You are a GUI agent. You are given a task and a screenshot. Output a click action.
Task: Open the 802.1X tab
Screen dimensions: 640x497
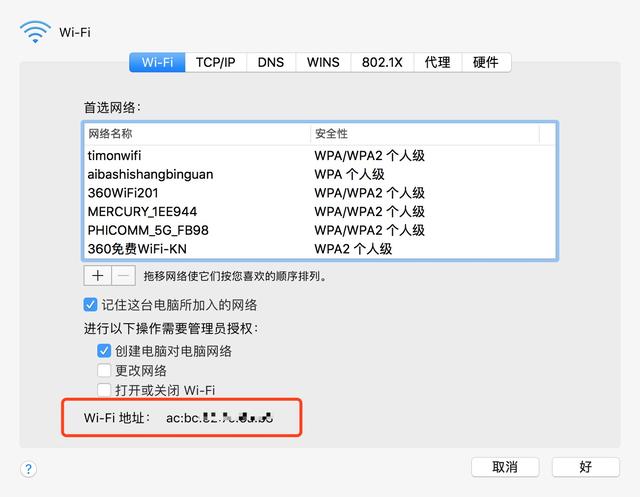[382, 62]
